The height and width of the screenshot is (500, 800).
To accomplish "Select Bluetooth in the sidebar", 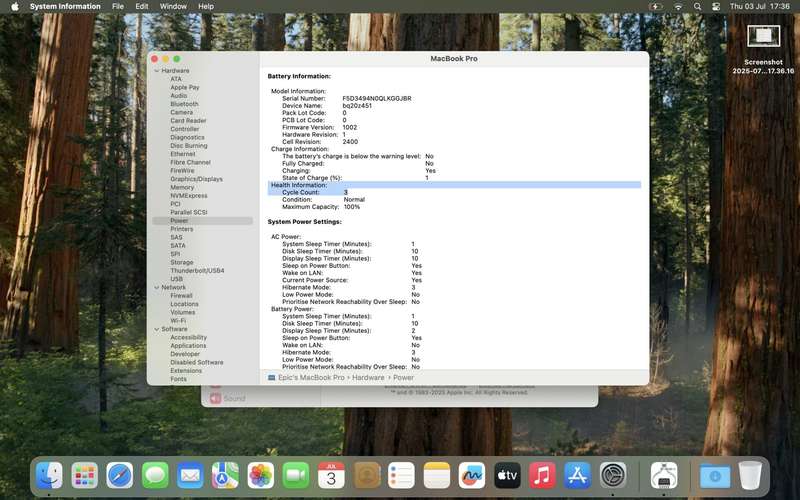I will point(184,104).
